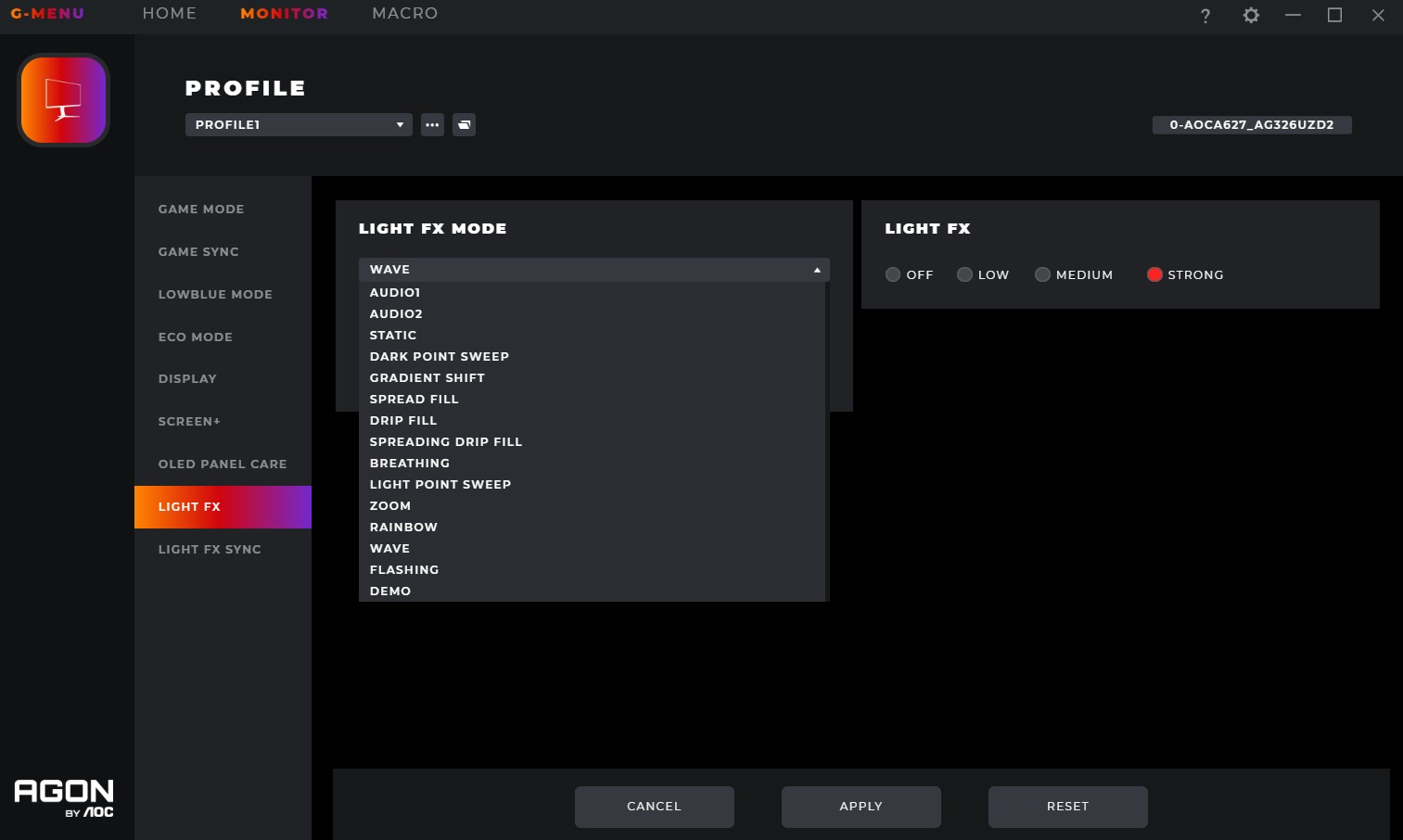Open GAME SYNC settings
The height and width of the screenshot is (840, 1403).
tap(223, 252)
